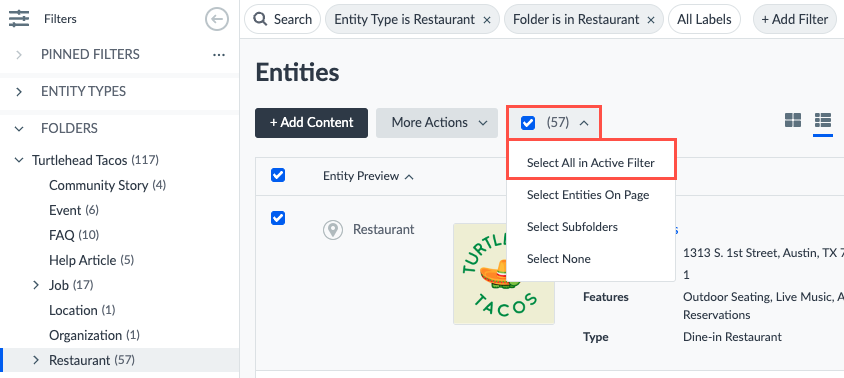Image resolution: width=844 pixels, height=378 pixels.
Task: Open the More Actions dropdown
Action: pyautogui.click(x=437, y=123)
